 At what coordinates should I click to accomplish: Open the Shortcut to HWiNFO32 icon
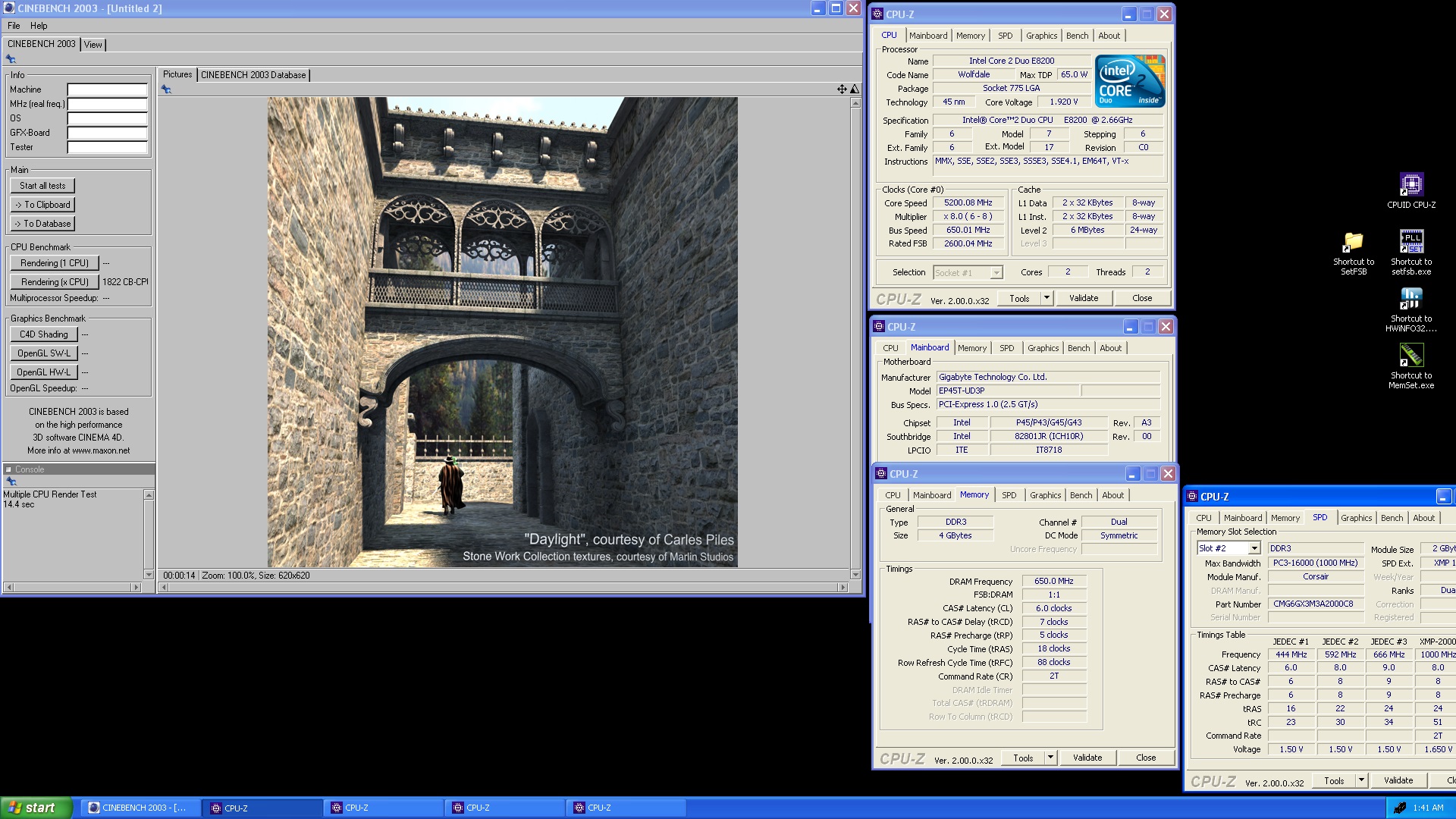[x=1411, y=309]
